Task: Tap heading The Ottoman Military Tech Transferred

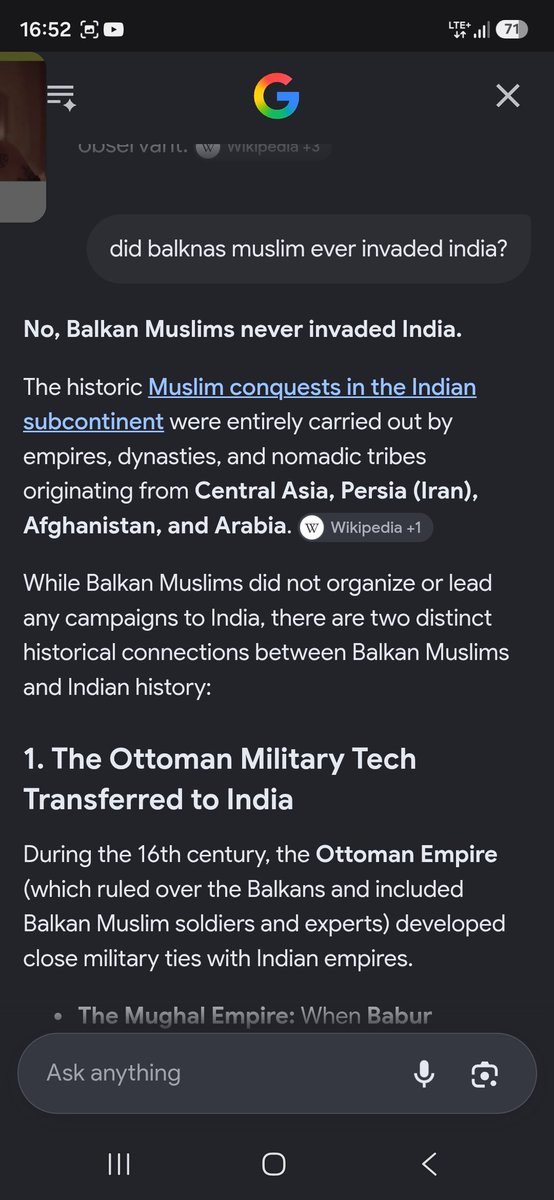Action: tap(220, 779)
